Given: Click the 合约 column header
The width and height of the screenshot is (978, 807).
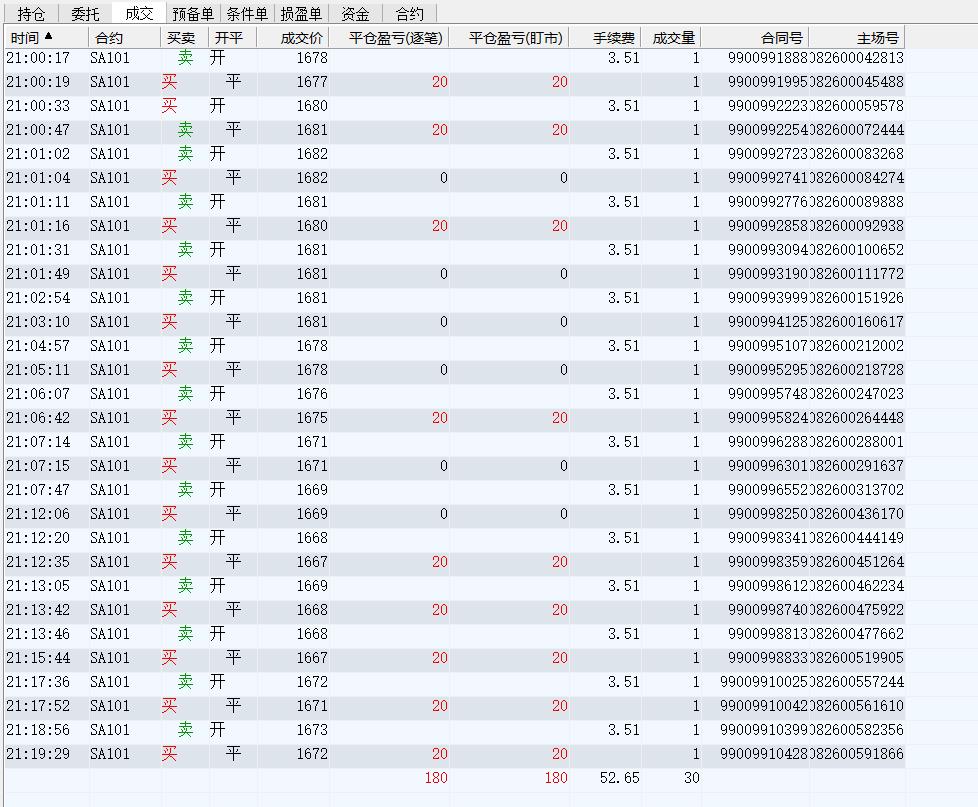Looking at the screenshot, I should point(124,38).
